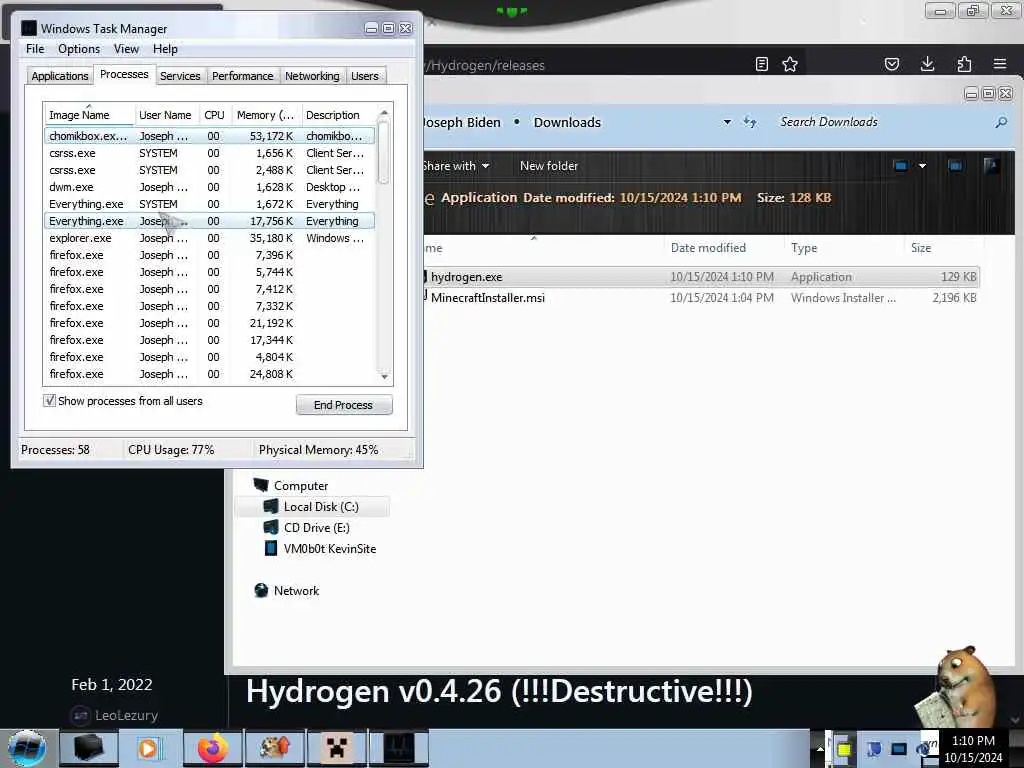Open Firefox extensions puzzle icon
Viewport: 1024px width, 768px height.
point(964,63)
